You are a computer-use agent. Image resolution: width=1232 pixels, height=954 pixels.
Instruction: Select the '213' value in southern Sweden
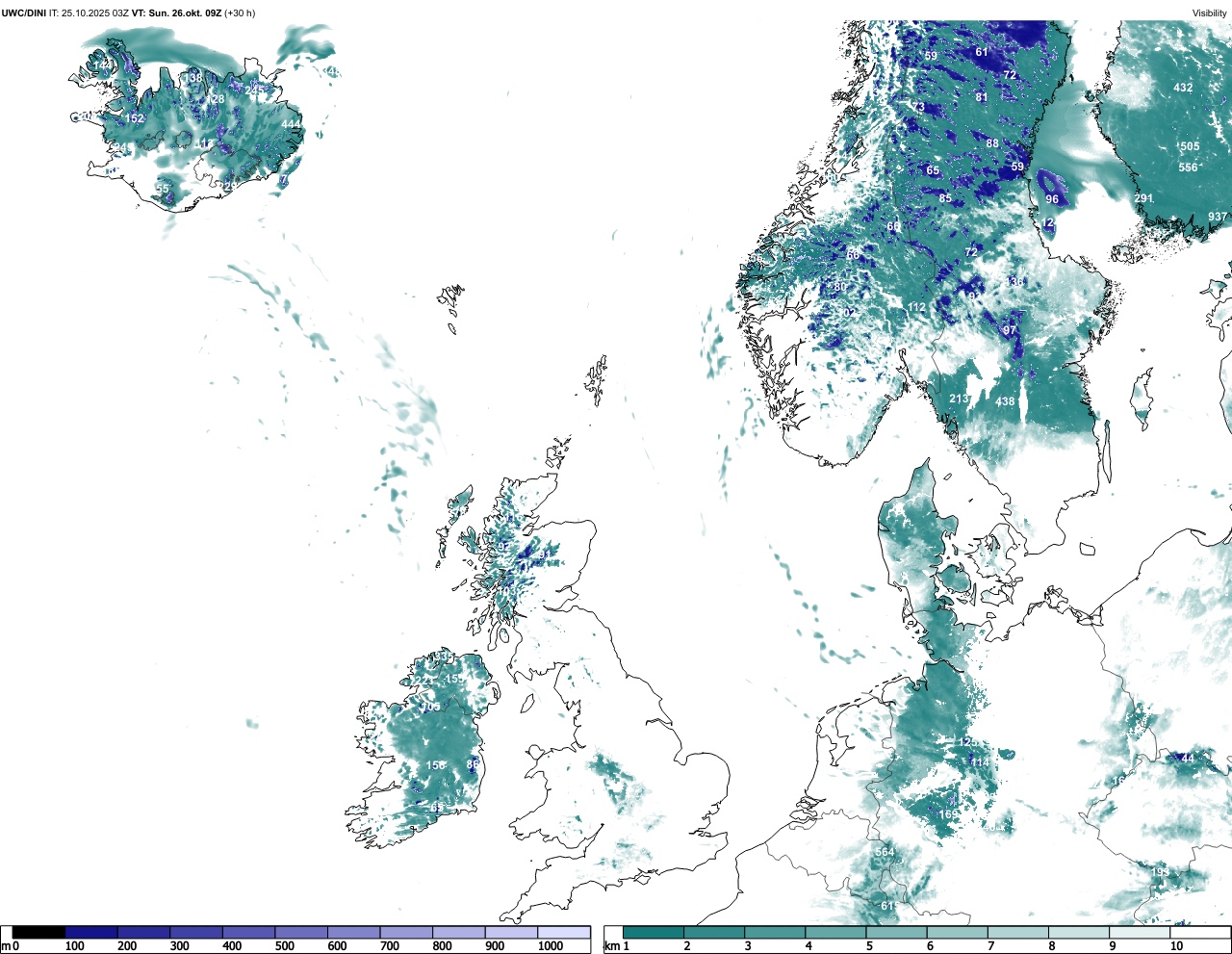(960, 399)
